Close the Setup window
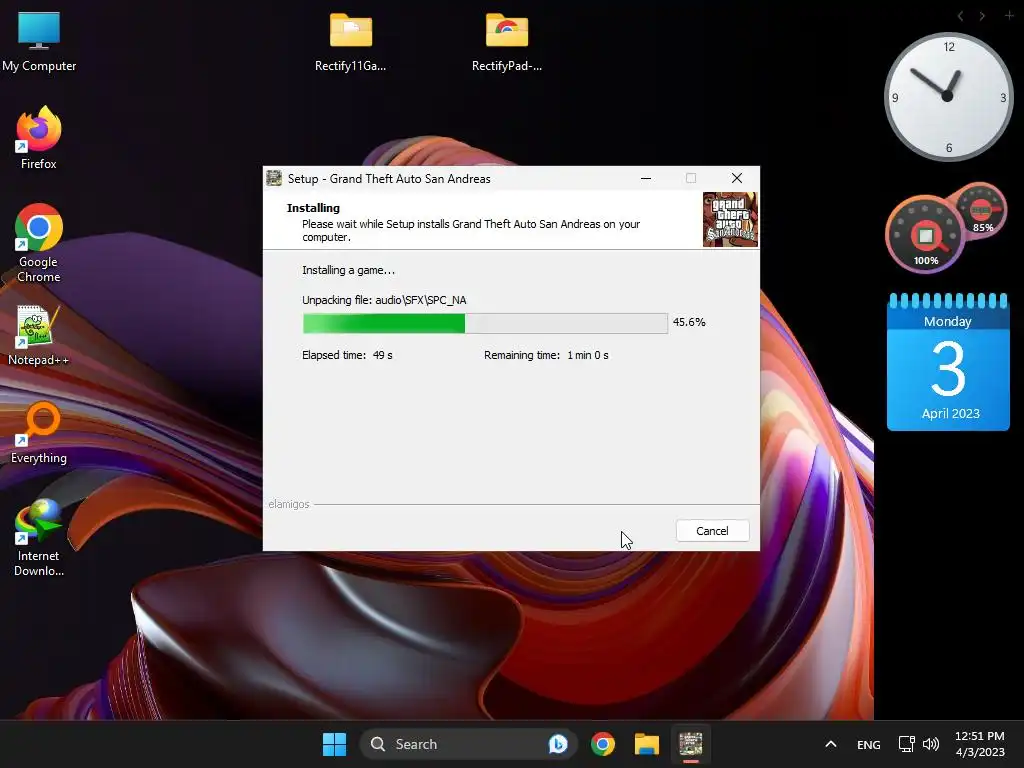This screenshot has width=1024, height=768. 737,178
